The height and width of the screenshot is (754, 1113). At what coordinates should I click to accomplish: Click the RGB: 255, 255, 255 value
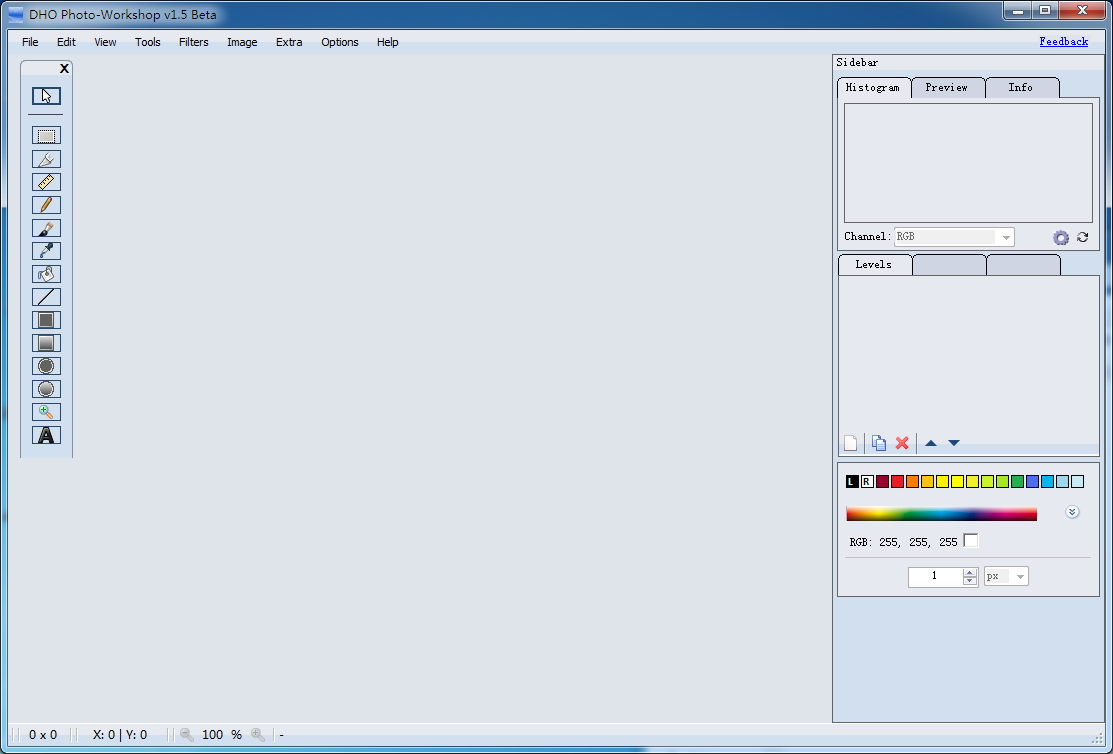pyautogui.click(x=904, y=542)
